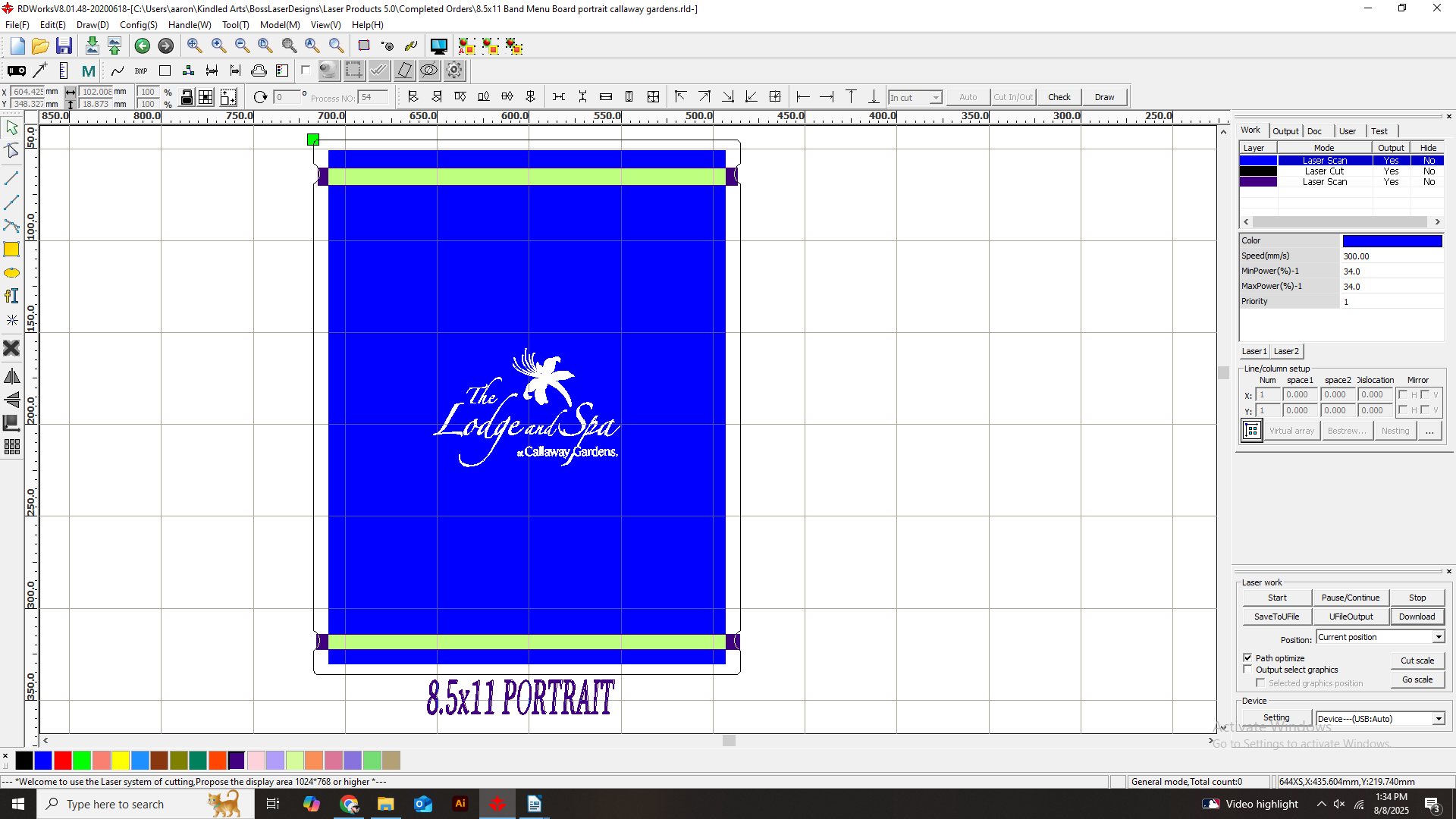This screenshot has width=1456, height=819.
Task: Click the Go scale button
Action: [1417, 679]
